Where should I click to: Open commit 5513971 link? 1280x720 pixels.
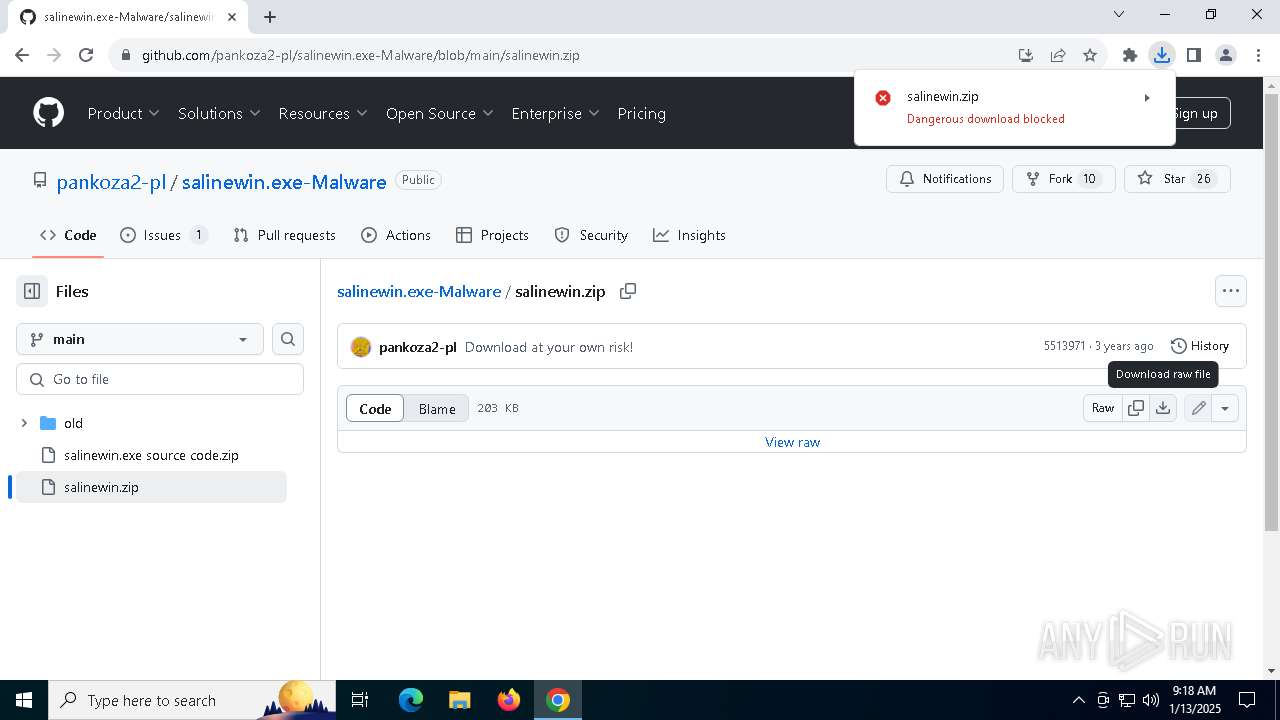coord(1064,346)
